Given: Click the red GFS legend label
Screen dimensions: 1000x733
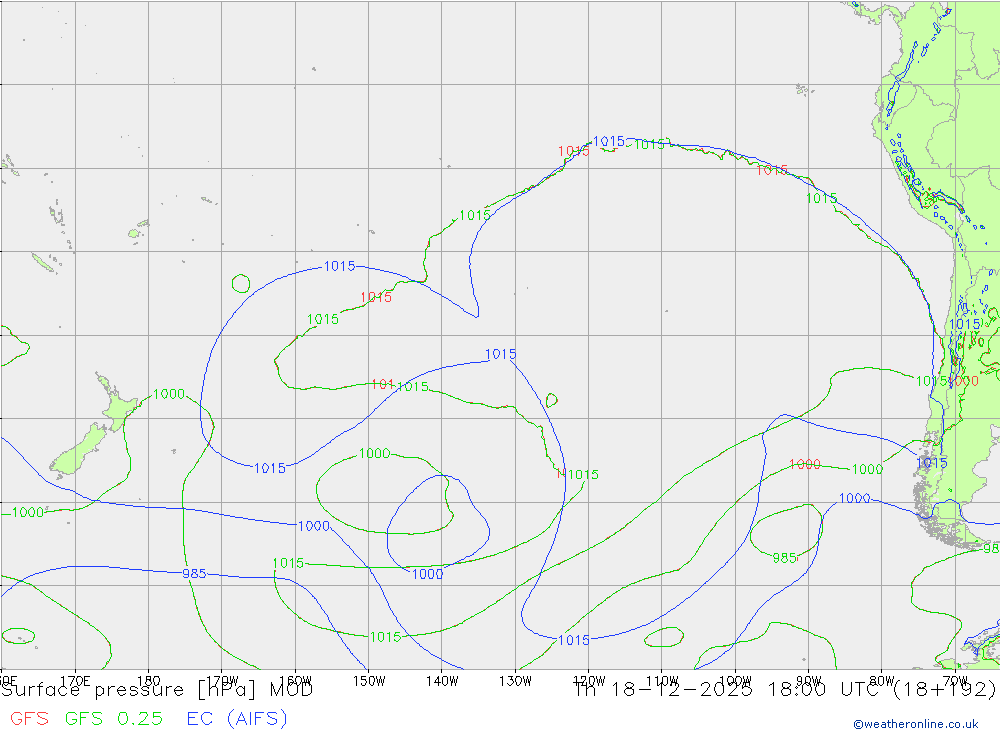Looking at the screenshot, I should [x=29, y=719].
